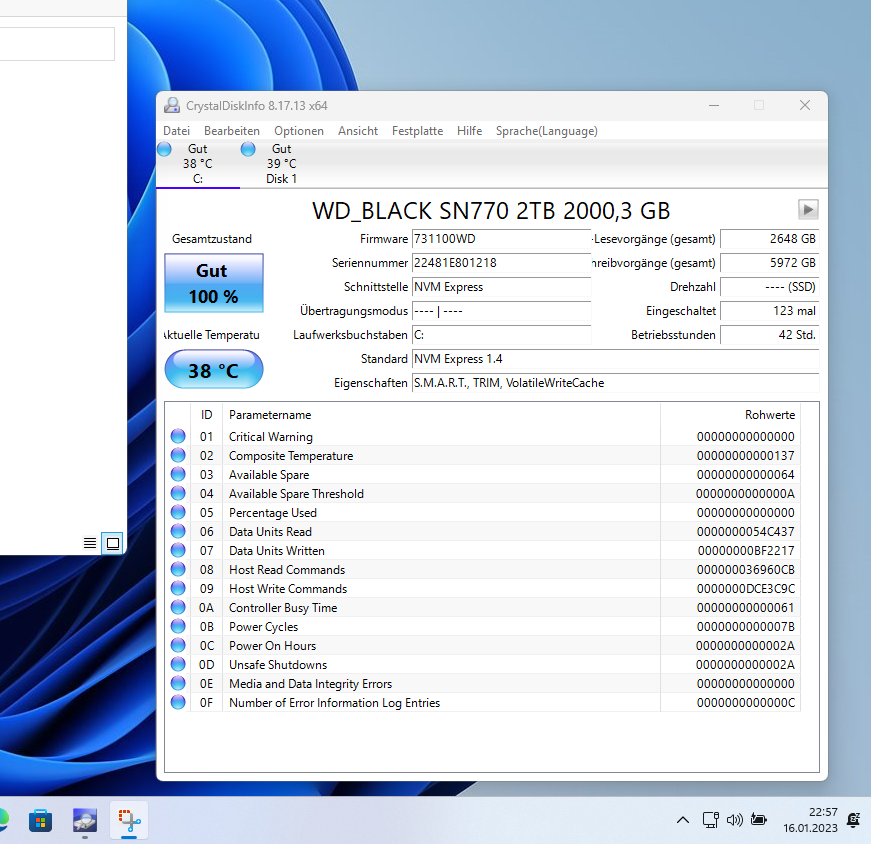Click raw value 0000000054C437
The height and width of the screenshot is (844, 871).
coord(745,532)
